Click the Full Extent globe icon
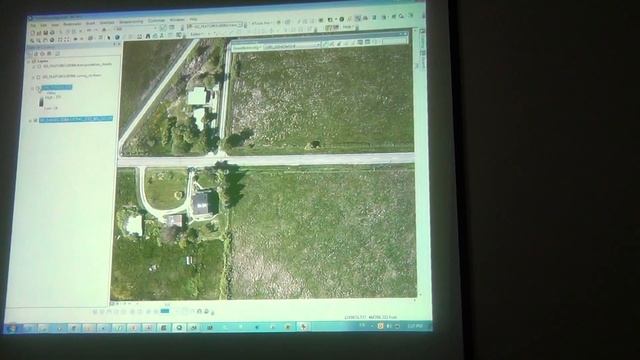The image size is (640, 360). point(52,40)
